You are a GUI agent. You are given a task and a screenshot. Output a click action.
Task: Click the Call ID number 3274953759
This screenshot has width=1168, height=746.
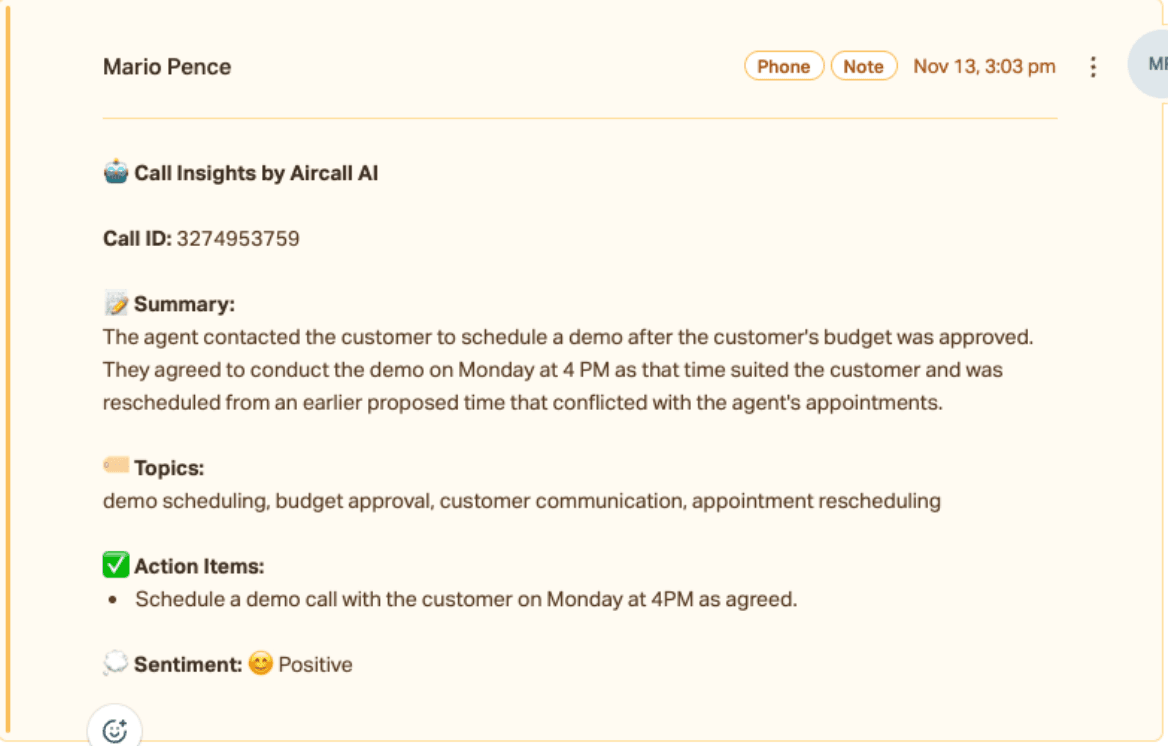(238, 239)
